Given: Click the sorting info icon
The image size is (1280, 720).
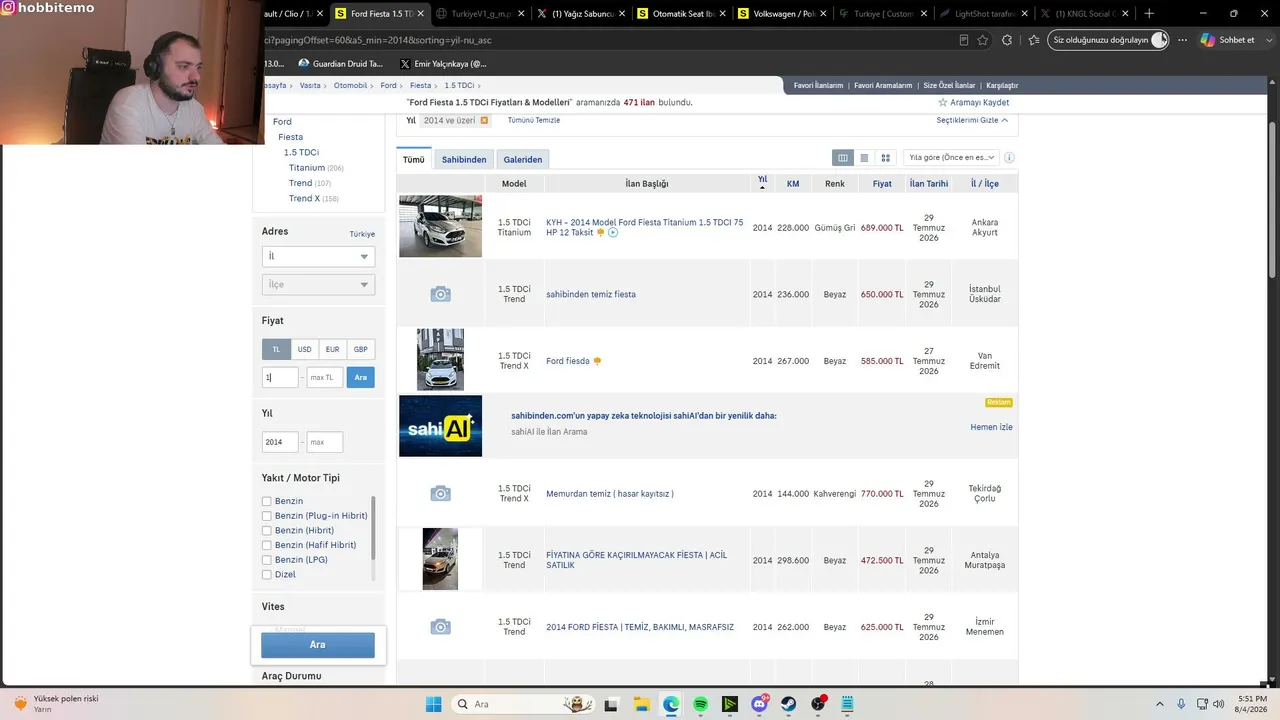Looking at the screenshot, I should click(1009, 158).
